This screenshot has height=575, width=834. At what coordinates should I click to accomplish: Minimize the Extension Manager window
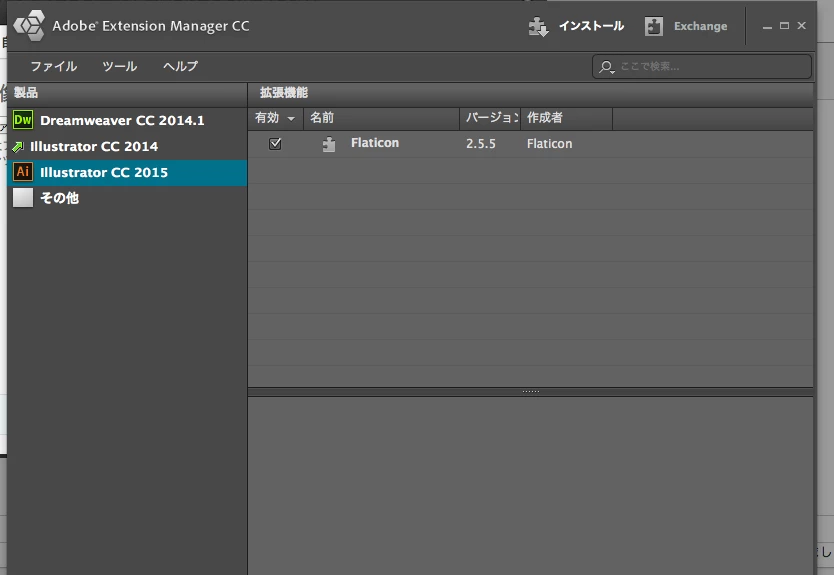coord(767,27)
